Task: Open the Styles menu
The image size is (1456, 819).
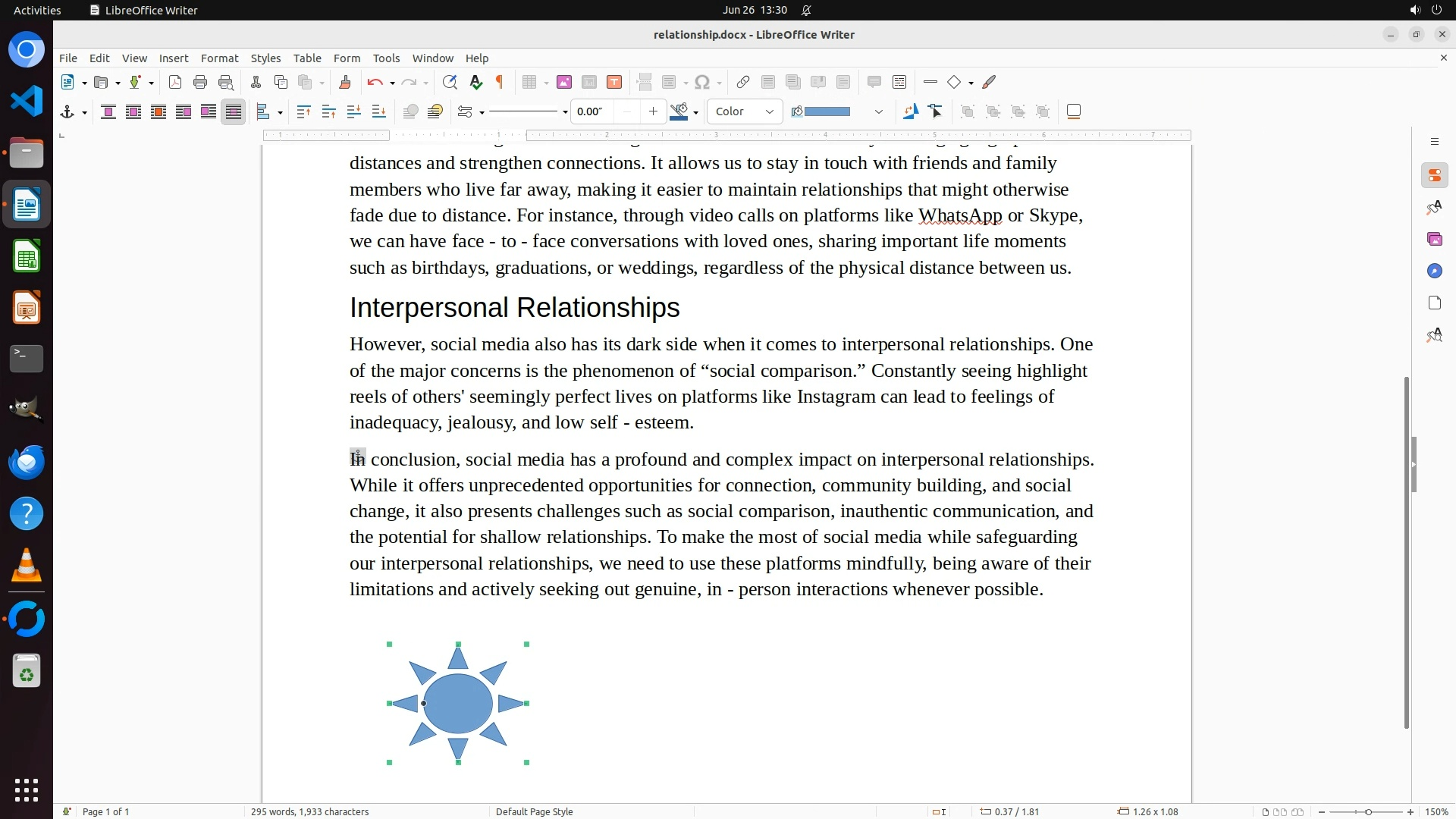Action: 265,58
